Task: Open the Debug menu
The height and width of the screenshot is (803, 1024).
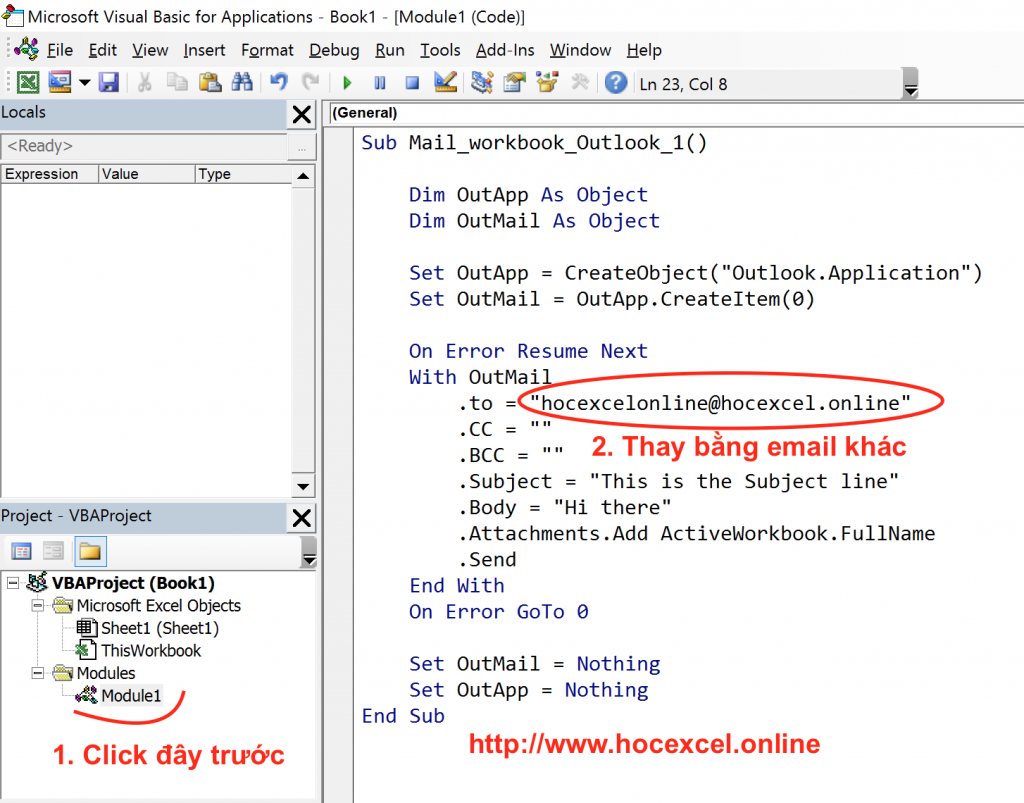Action: coord(334,50)
